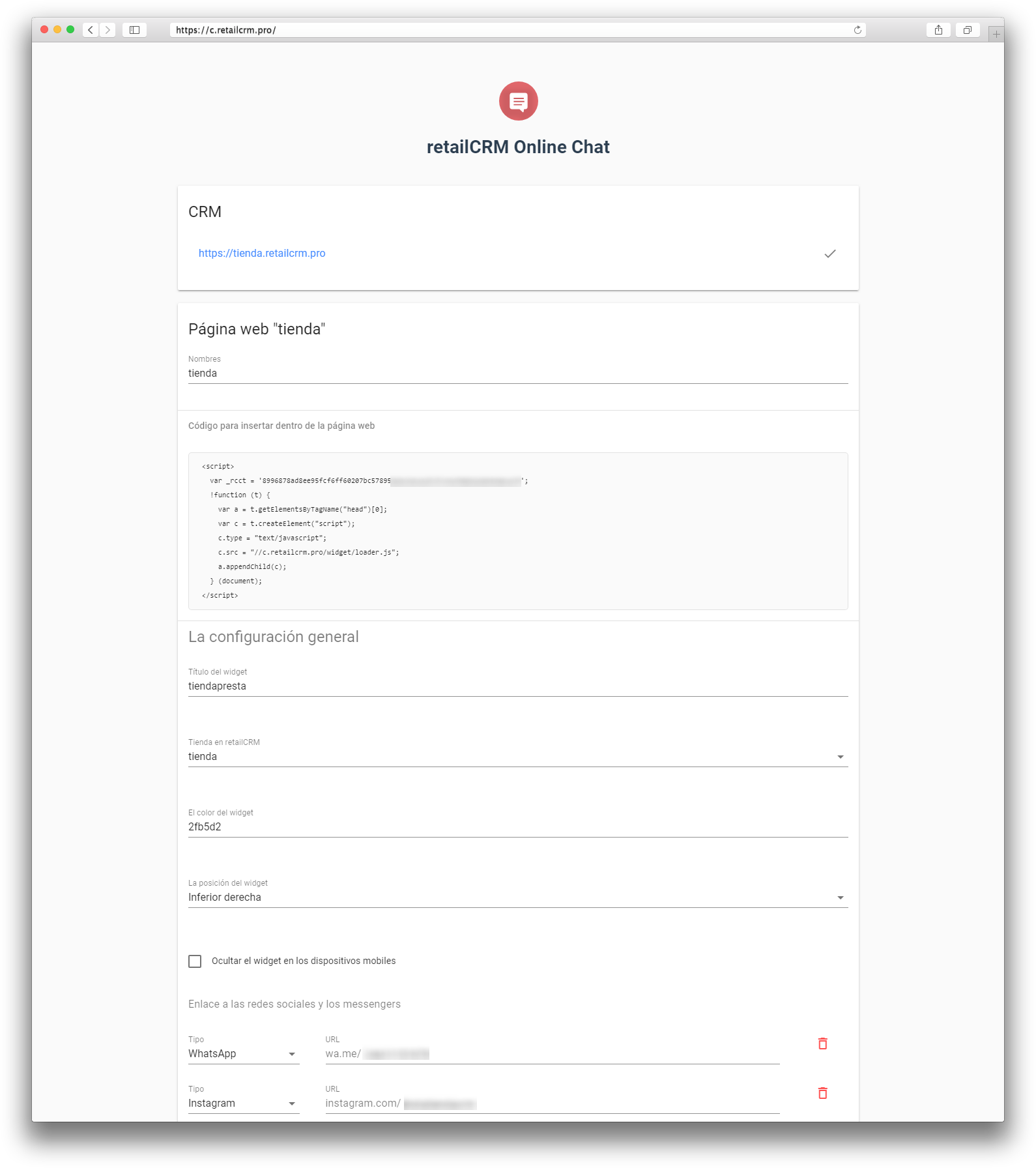This screenshot has height=1168, width=1036.
Task: Edit the widget color value 2fb5d2
Action: pyautogui.click(x=518, y=827)
